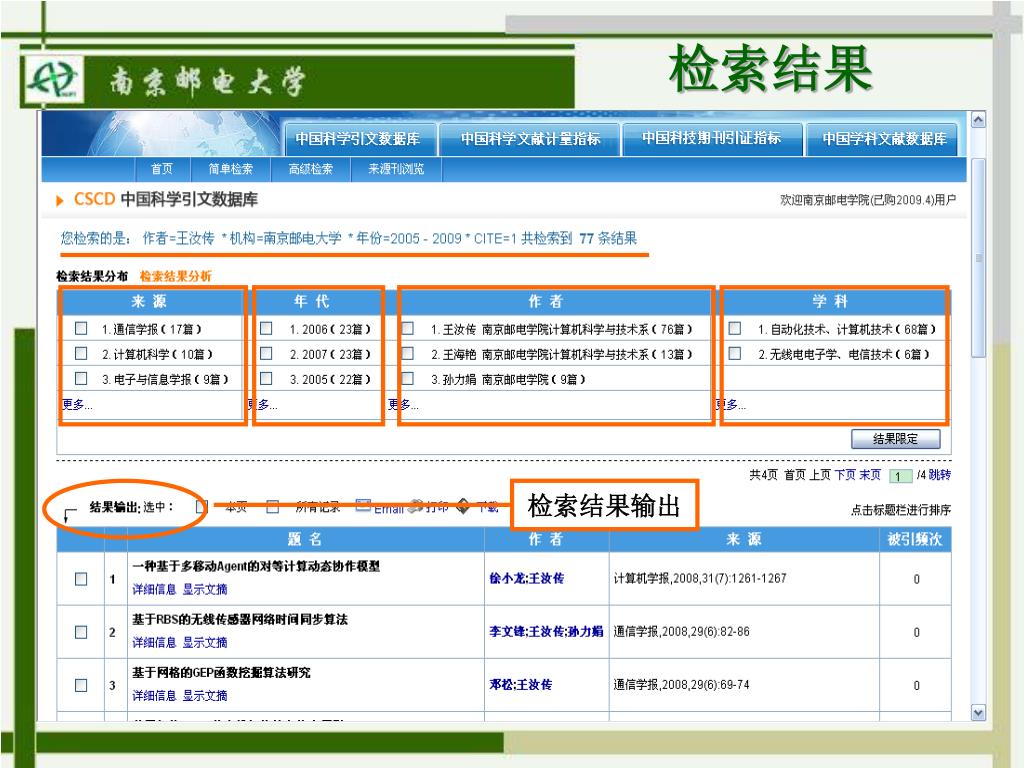Click the Email envelope icon

pos(364,505)
